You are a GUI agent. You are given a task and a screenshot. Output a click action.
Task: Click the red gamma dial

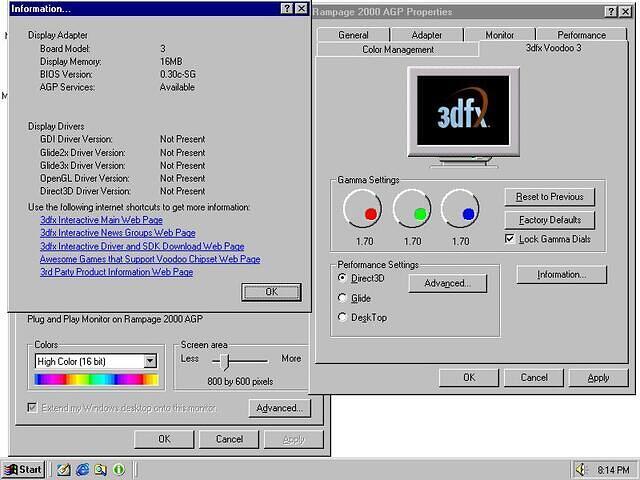[x=363, y=210]
